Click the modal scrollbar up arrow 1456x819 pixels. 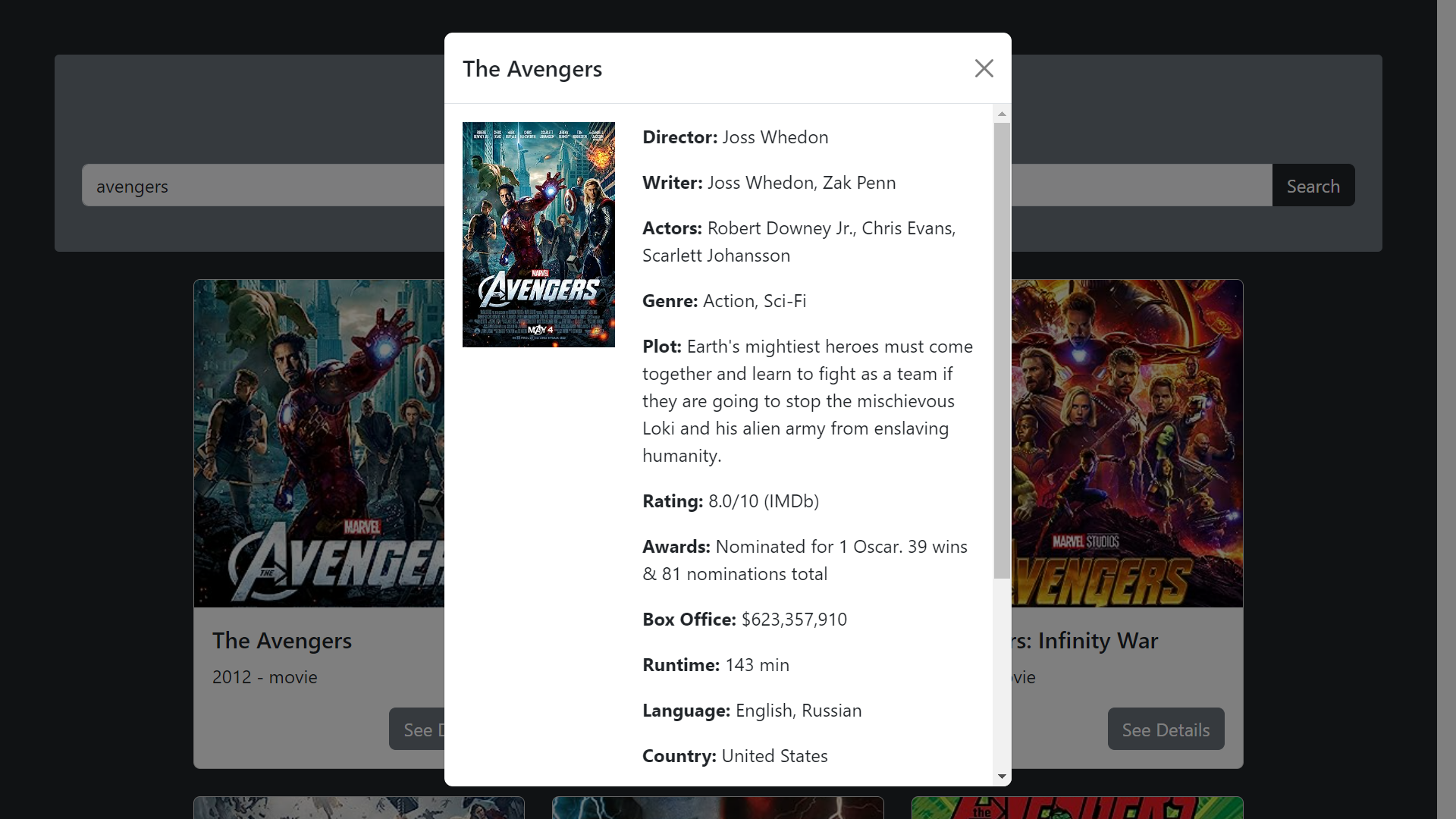point(1002,114)
